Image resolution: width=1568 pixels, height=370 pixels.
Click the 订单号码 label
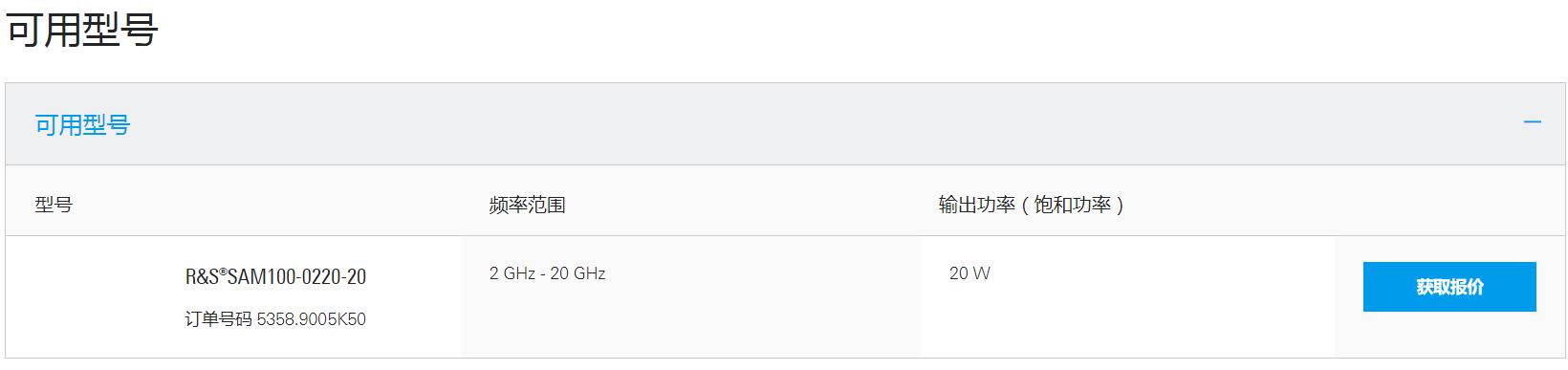pyautogui.click(x=218, y=319)
